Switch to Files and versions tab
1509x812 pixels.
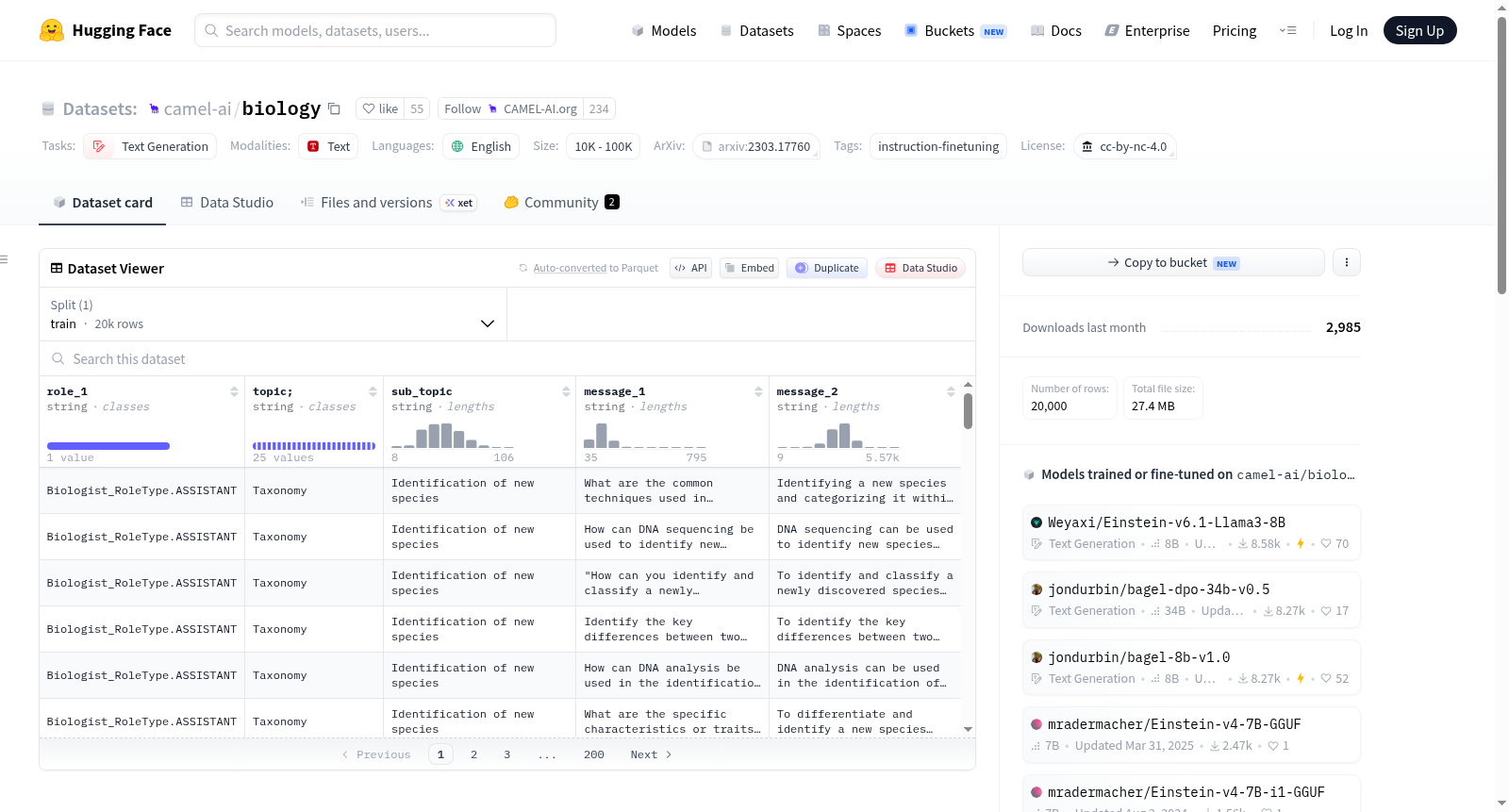(x=389, y=202)
